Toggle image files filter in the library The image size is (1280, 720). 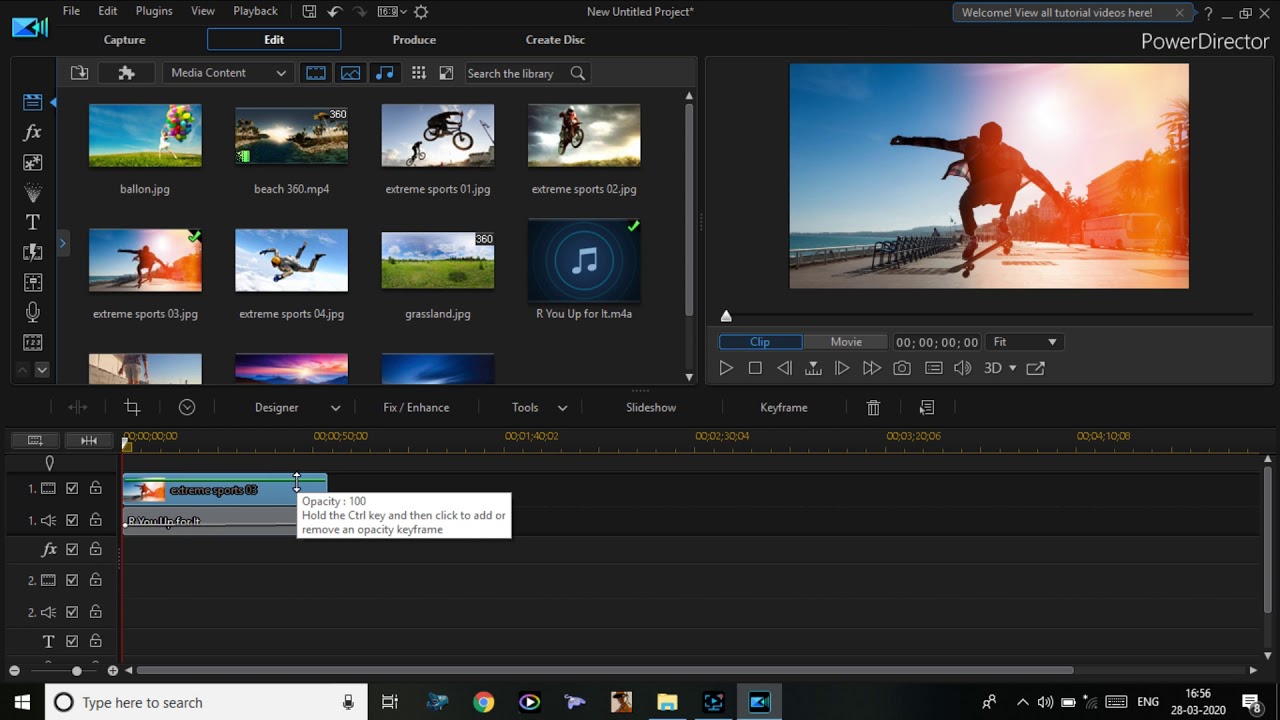[x=350, y=73]
